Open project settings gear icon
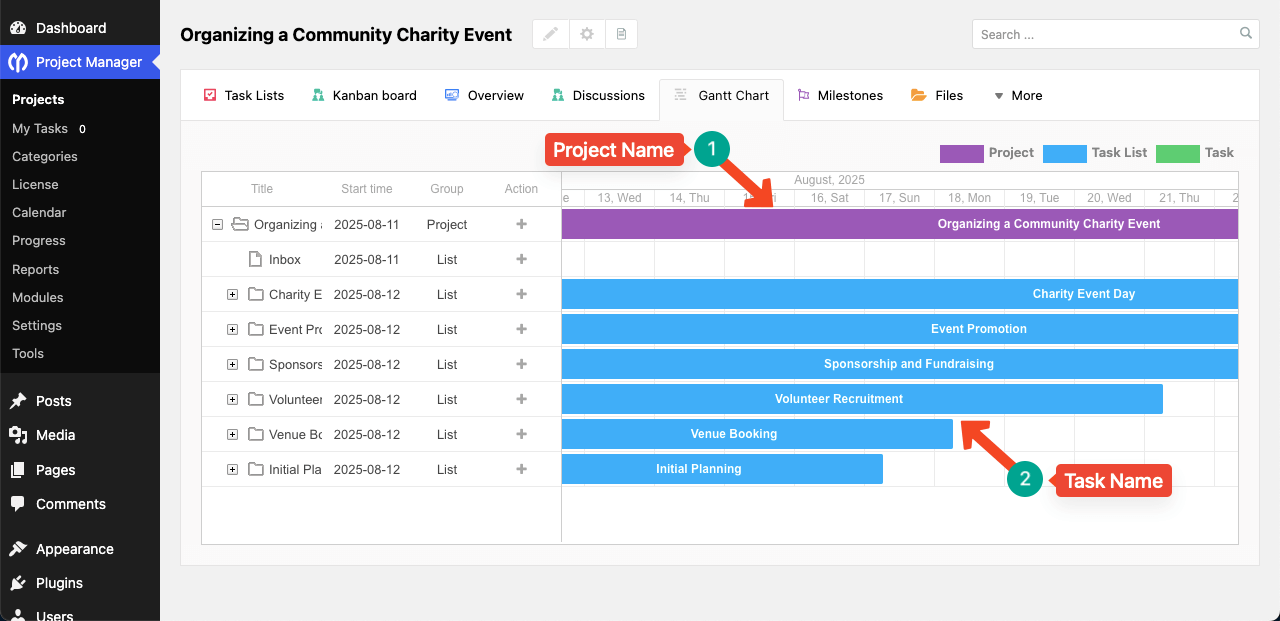Screen dimensions: 1280x621 coord(587,34)
